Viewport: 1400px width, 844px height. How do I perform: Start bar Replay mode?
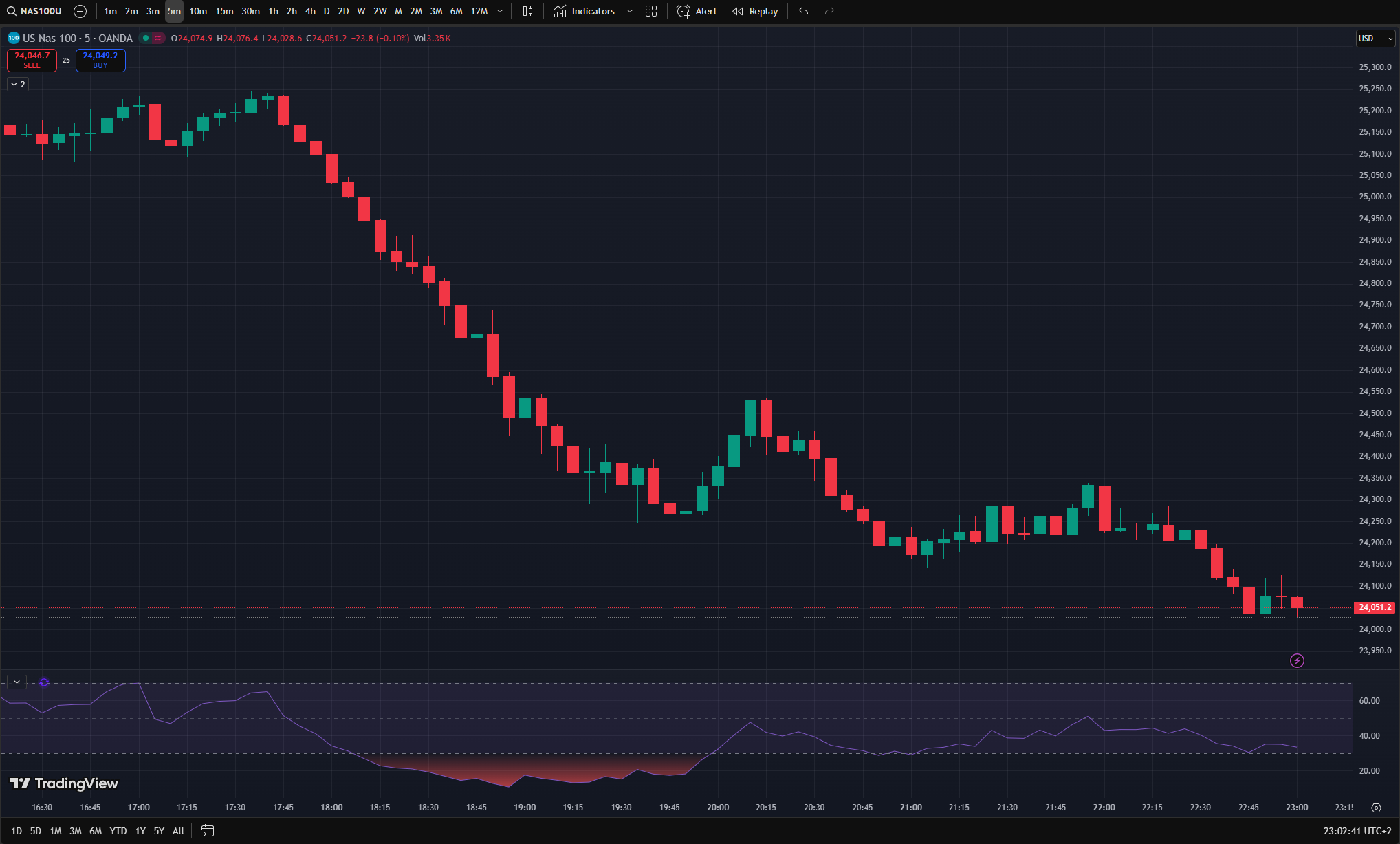click(x=755, y=11)
